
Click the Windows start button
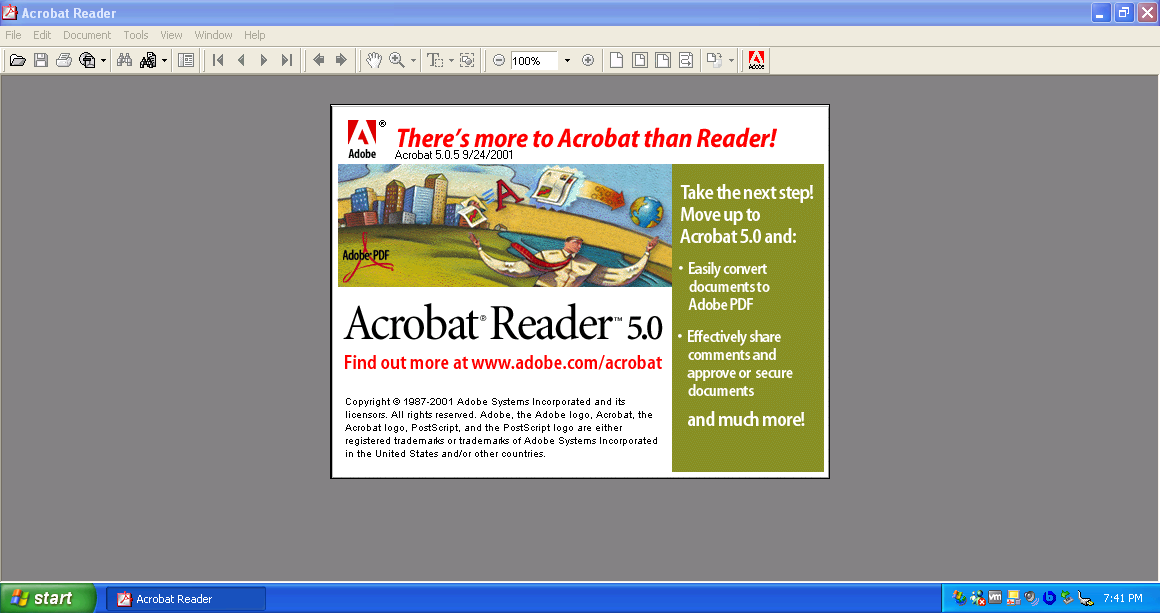coord(47,598)
